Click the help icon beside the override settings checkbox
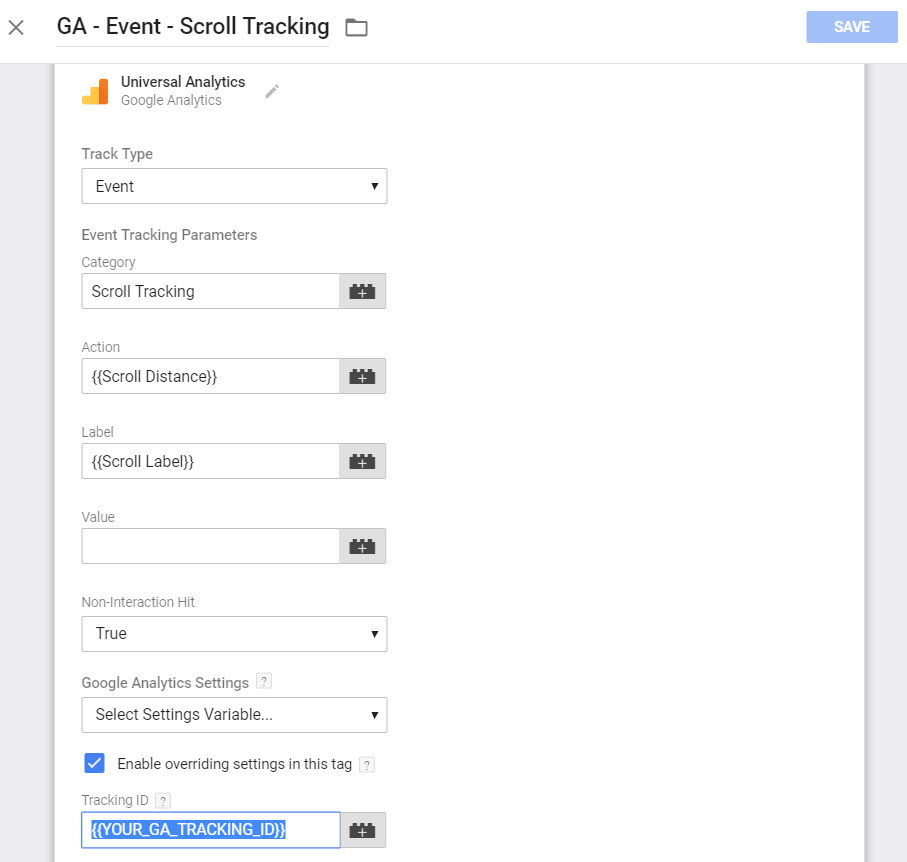907x862 pixels. (x=367, y=765)
